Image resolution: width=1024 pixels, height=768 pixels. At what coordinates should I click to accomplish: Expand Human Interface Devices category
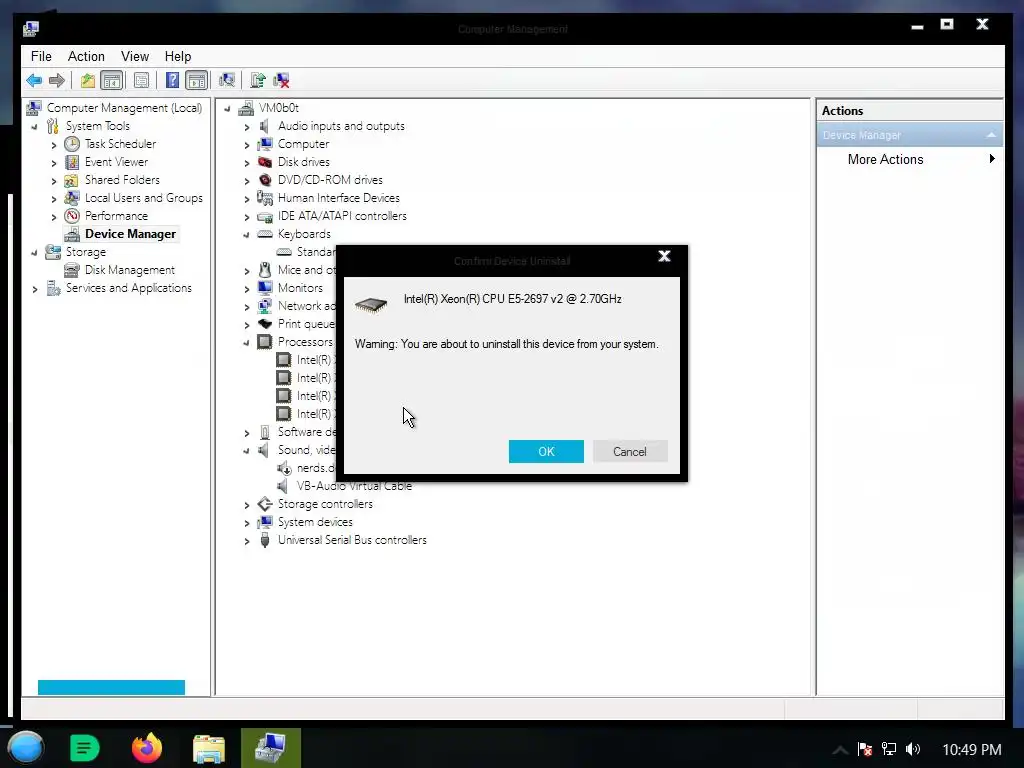point(247,199)
